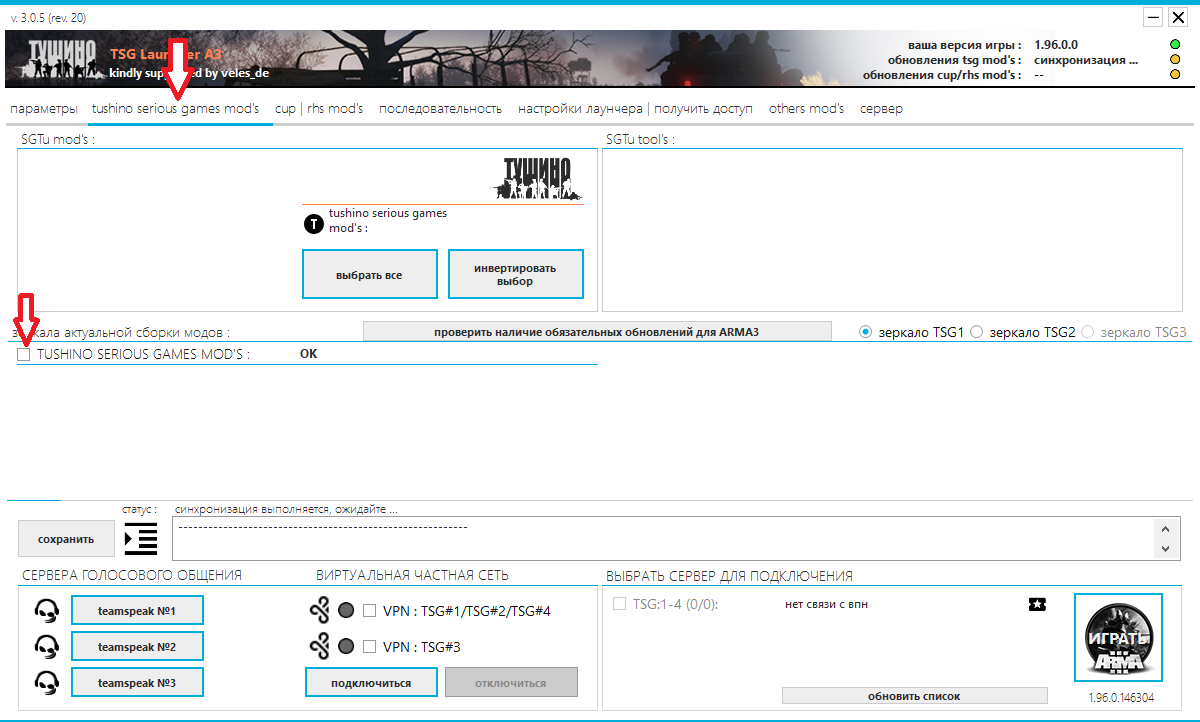This screenshot has width=1200, height=722.
Task: Select the зеркало TSG2 radio button
Action: click(x=977, y=331)
